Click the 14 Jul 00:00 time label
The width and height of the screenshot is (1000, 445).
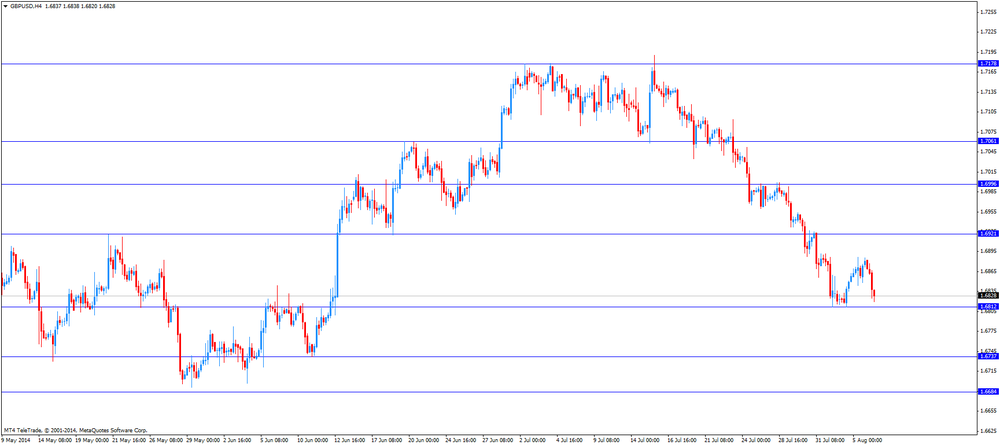click(644, 440)
